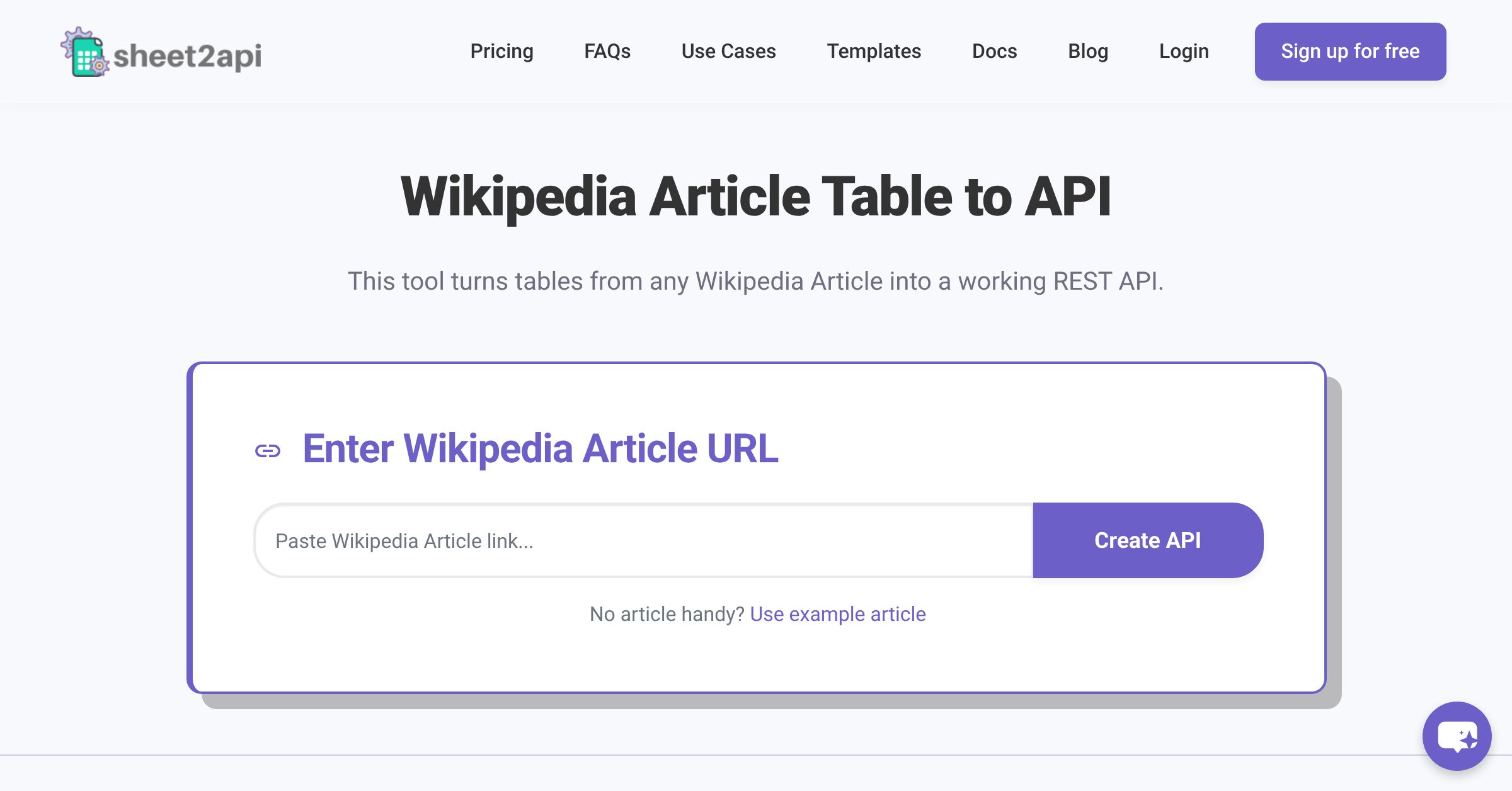Click Use example article link
1512x791 pixels.
coord(837,614)
